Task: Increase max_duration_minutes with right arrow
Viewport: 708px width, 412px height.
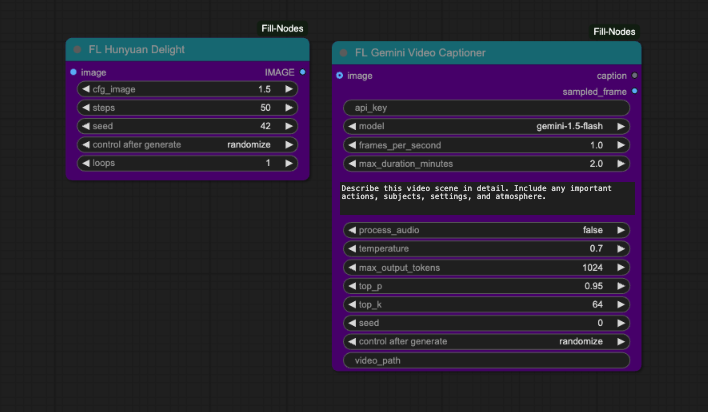Action: (621, 164)
